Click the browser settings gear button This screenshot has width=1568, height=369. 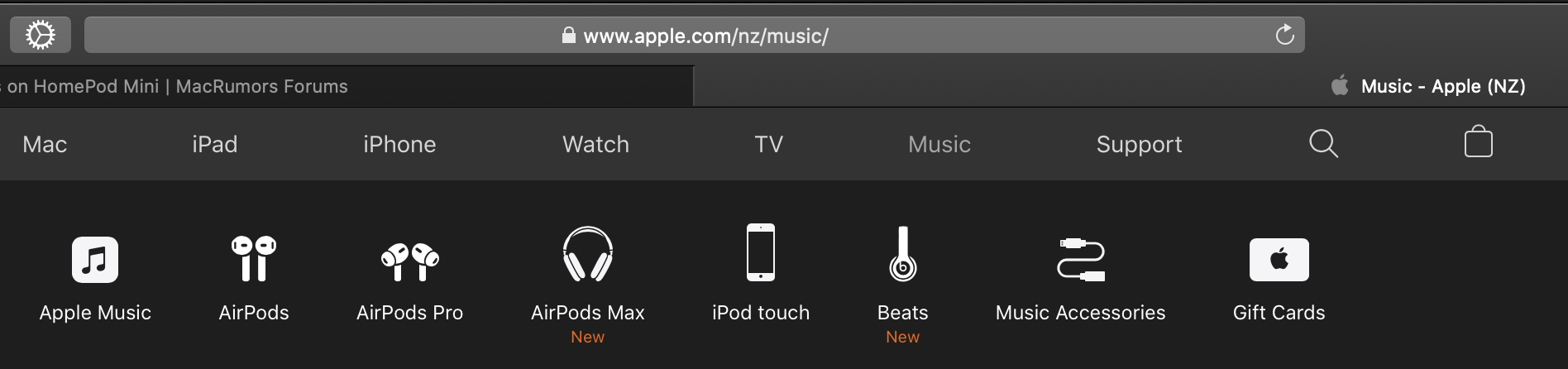click(x=41, y=35)
